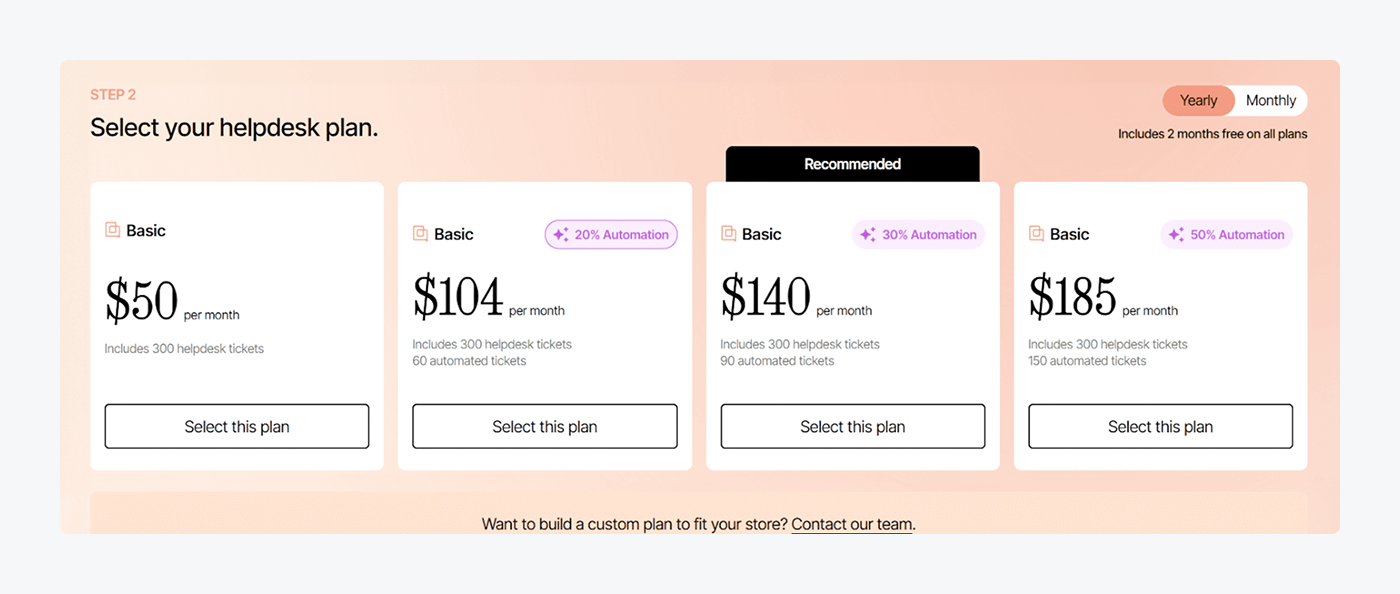Click the Basic plan icon on the $140 card

728,233
